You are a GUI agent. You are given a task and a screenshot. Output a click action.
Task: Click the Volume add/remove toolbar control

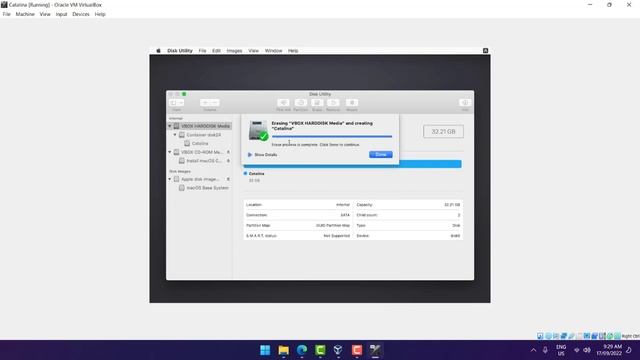210,103
